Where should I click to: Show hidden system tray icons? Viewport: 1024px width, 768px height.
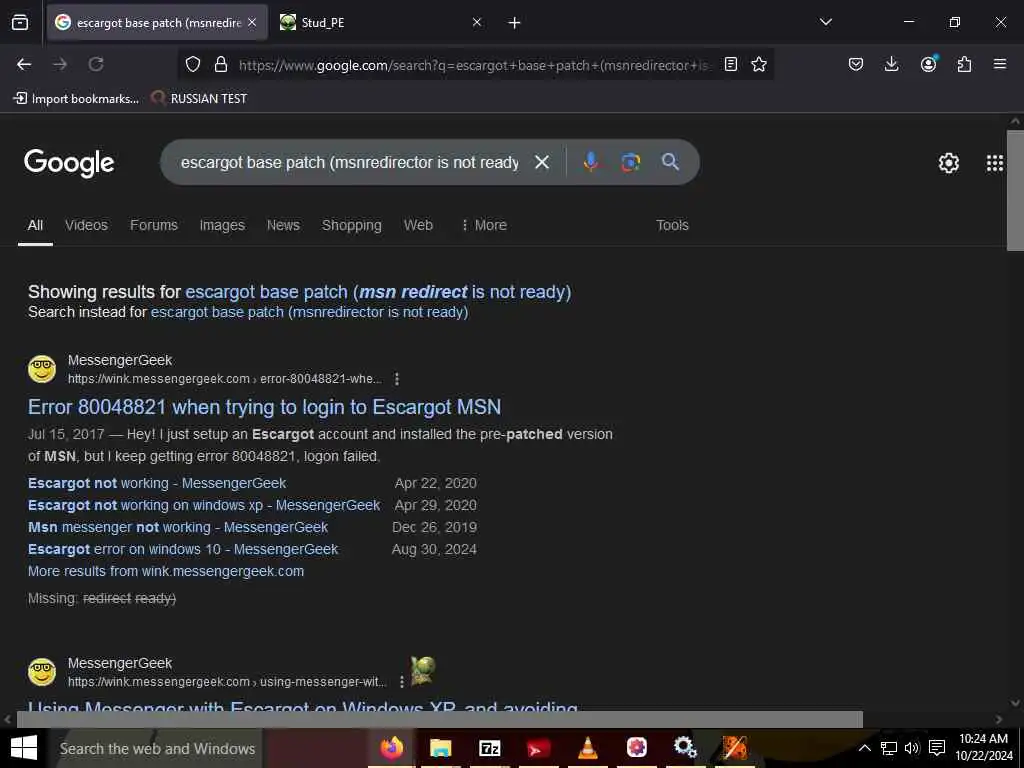pos(864,748)
